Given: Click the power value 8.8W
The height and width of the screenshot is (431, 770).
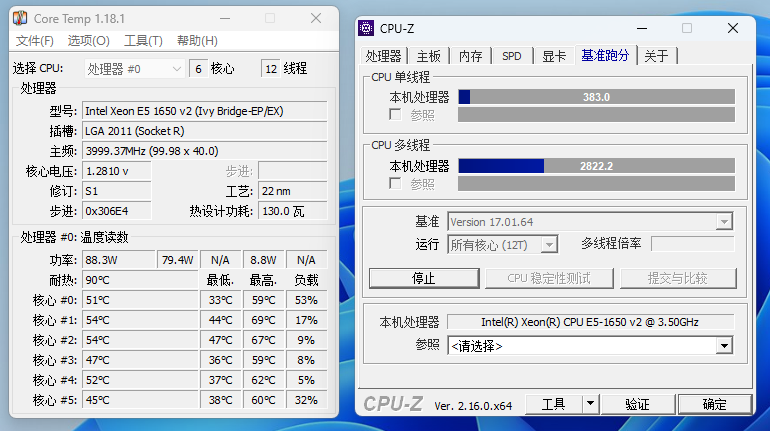Looking at the screenshot, I should pos(263,260).
